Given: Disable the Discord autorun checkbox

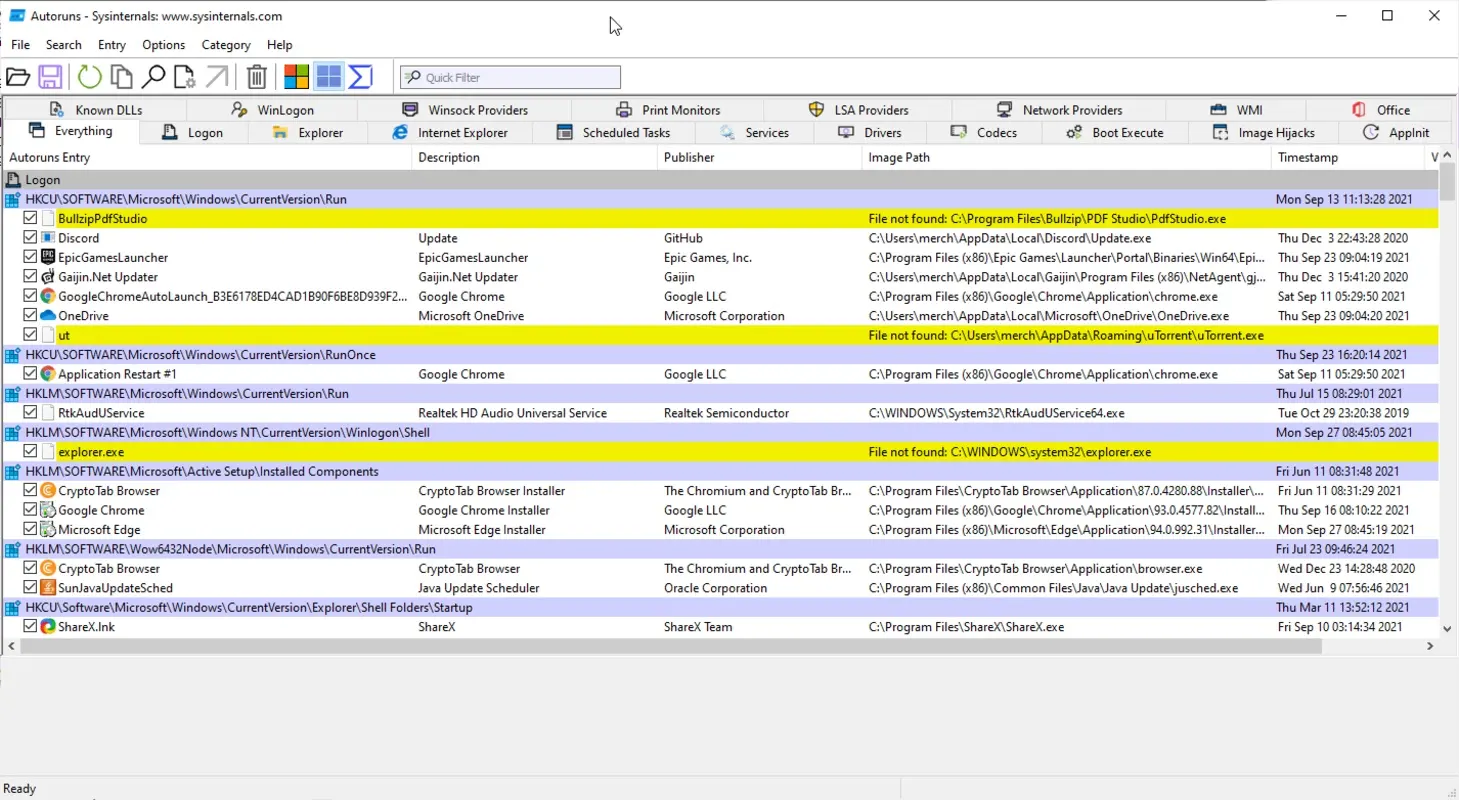Looking at the screenshot, I should [x=31, y=238].
